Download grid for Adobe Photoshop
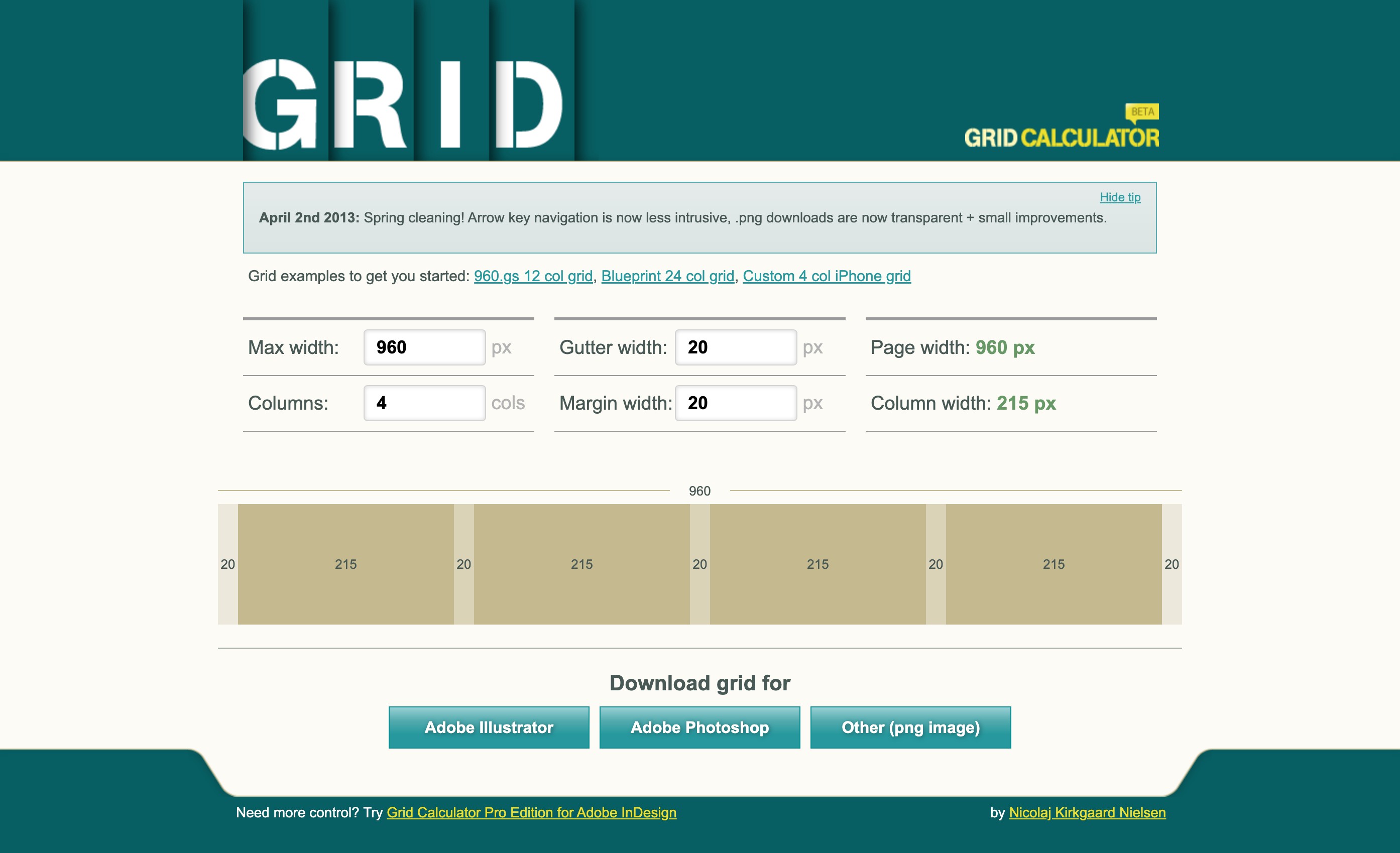 tap(699, 727)
